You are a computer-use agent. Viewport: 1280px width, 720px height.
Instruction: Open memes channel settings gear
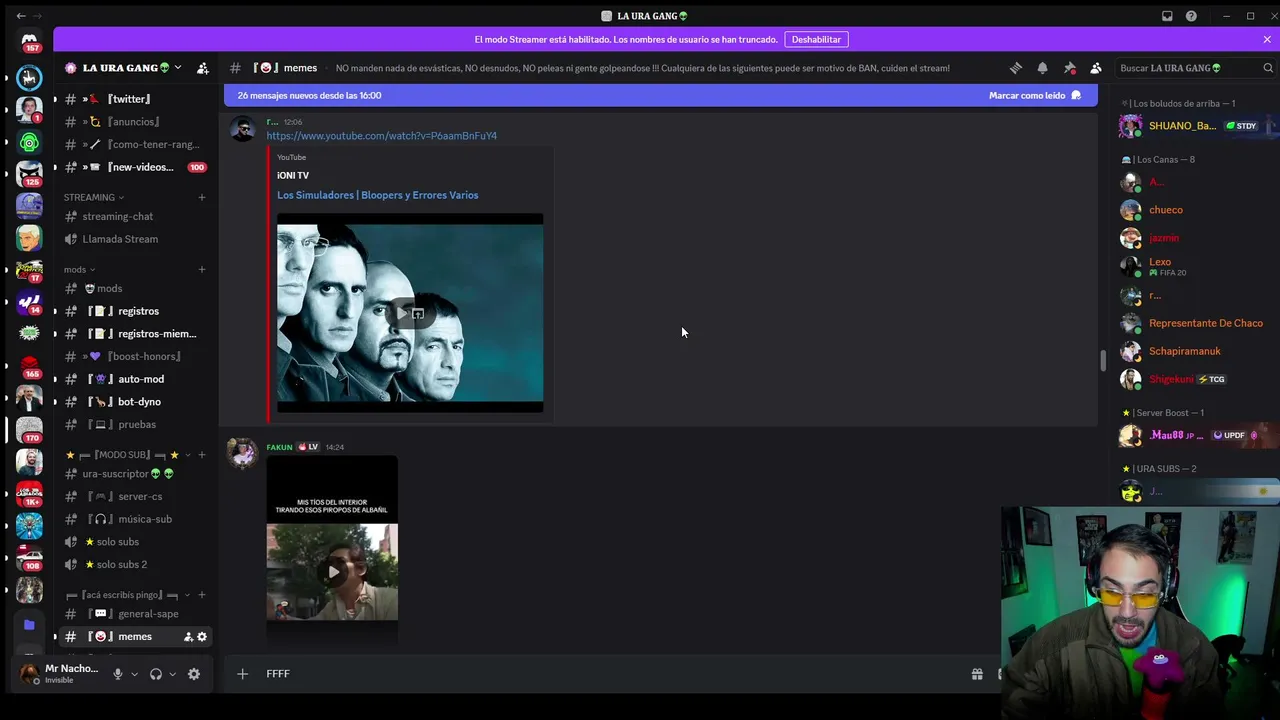point(202,637)
